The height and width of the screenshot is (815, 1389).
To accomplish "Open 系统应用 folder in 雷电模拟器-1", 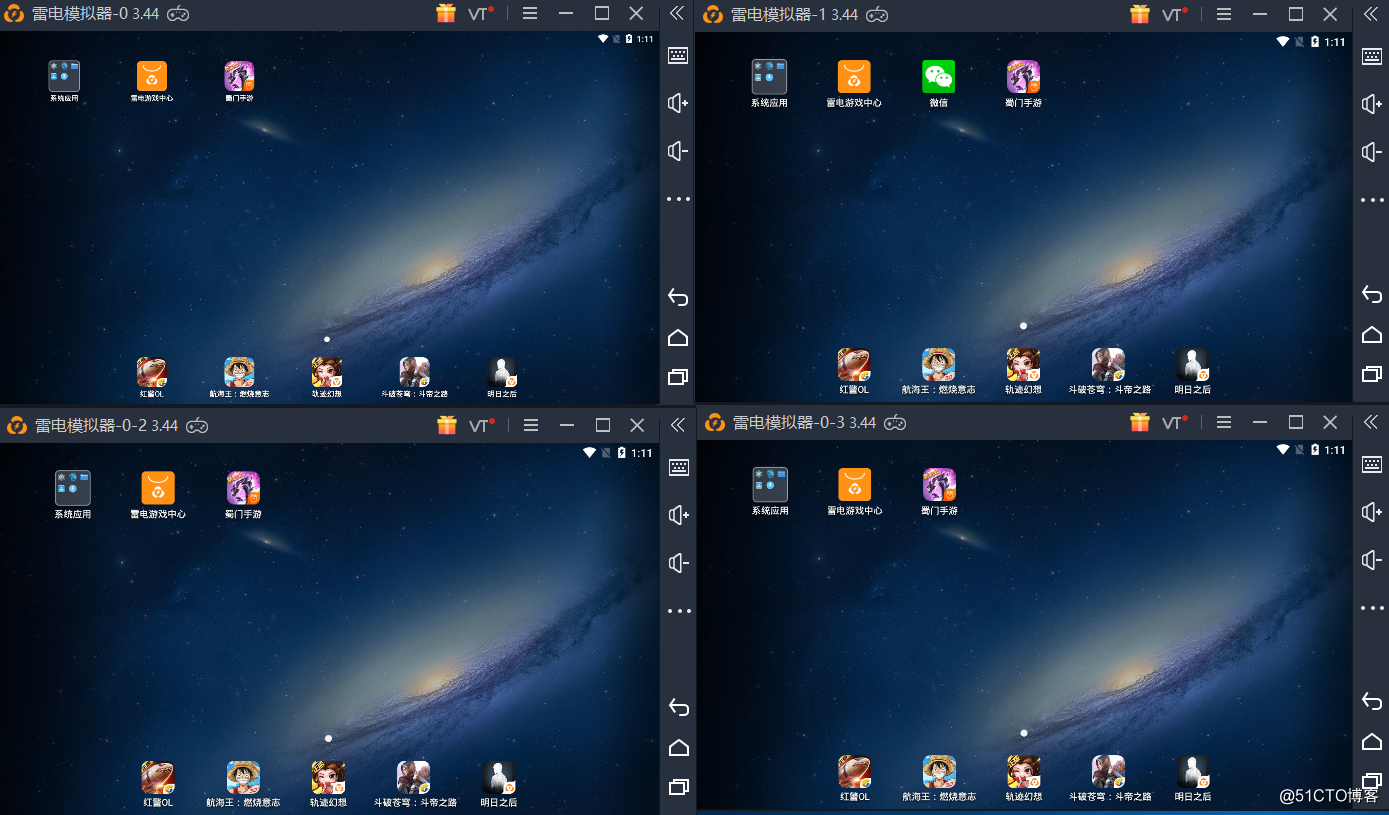I will [x=769, y=77].
